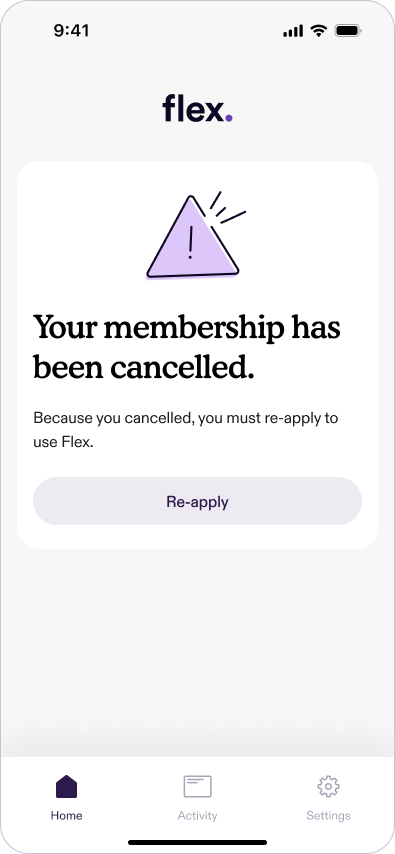395x854 pixels.
Task: Select the Activity tab label
Action: [197, 815]
